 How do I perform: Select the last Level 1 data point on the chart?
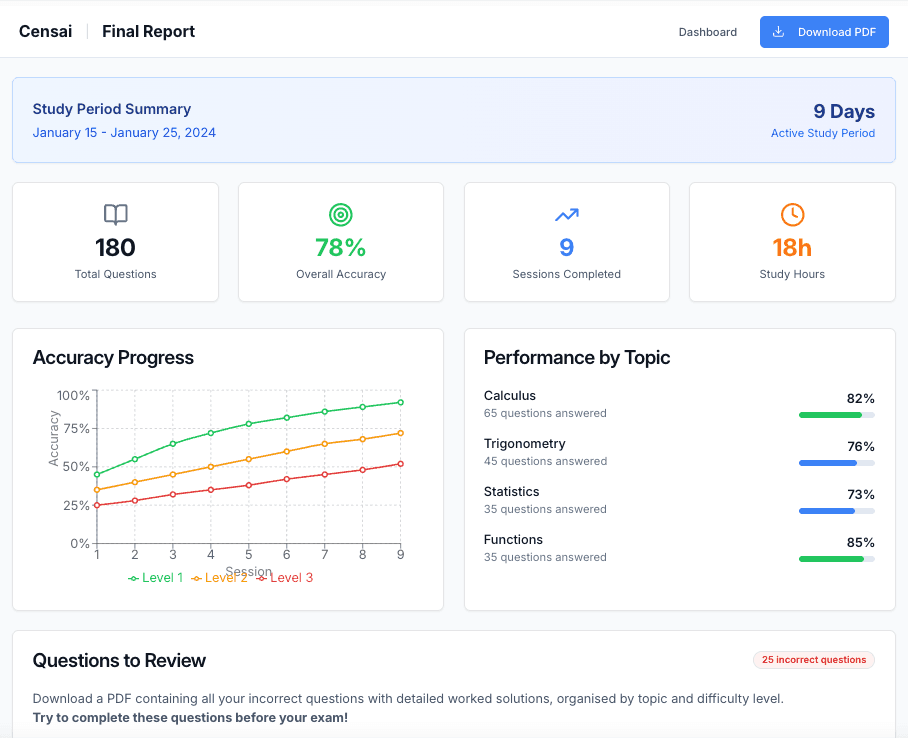click(x=399, y=400)
